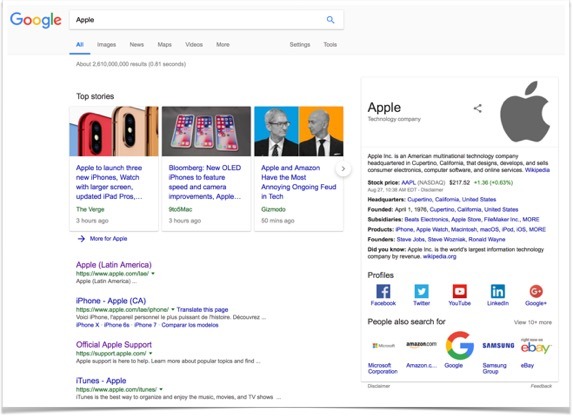Open Apple's LinkedIn profile icon
Viewport: 573px width, 417px height.
498,291
